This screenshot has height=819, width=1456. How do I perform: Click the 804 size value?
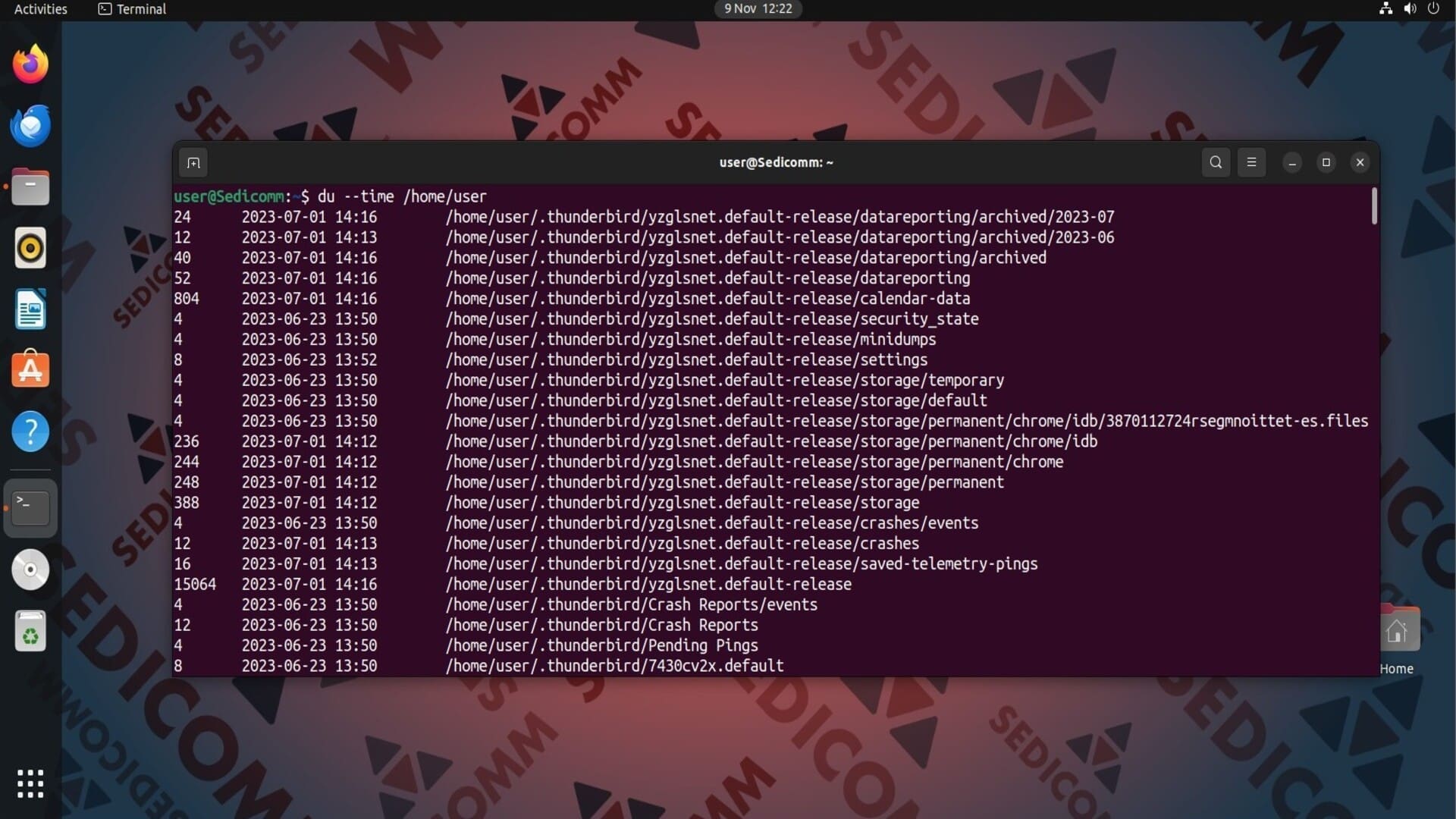point(187,300)
